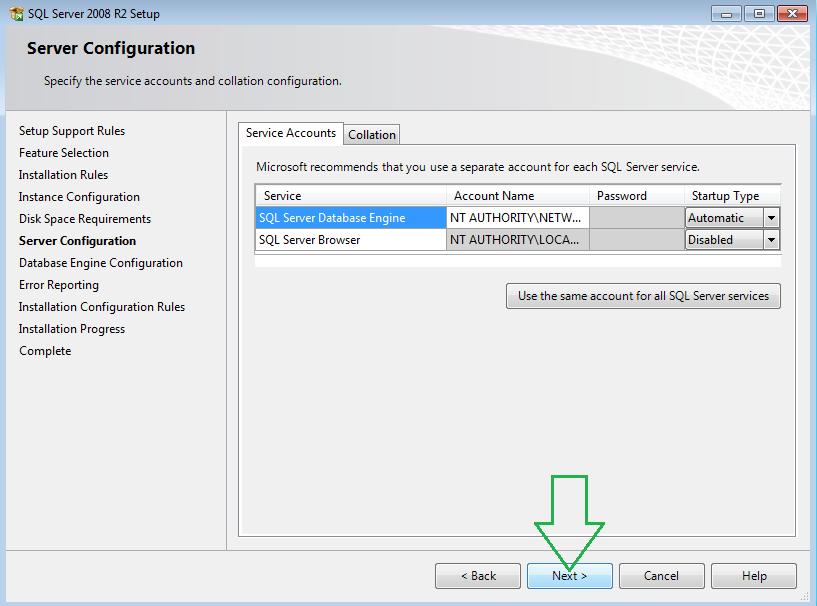Close the SQL Server Setup window
This screenshot has width=817, height=606.
coord(793,14)
